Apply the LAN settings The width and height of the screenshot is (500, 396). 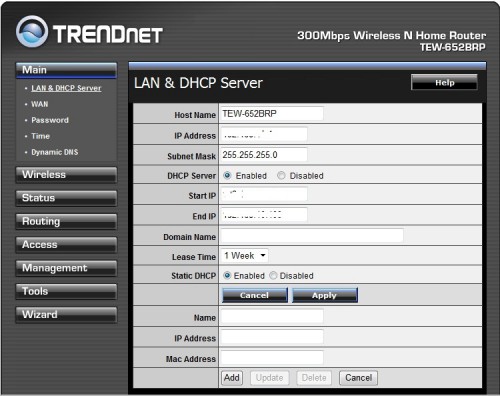[x=325, y=295]
